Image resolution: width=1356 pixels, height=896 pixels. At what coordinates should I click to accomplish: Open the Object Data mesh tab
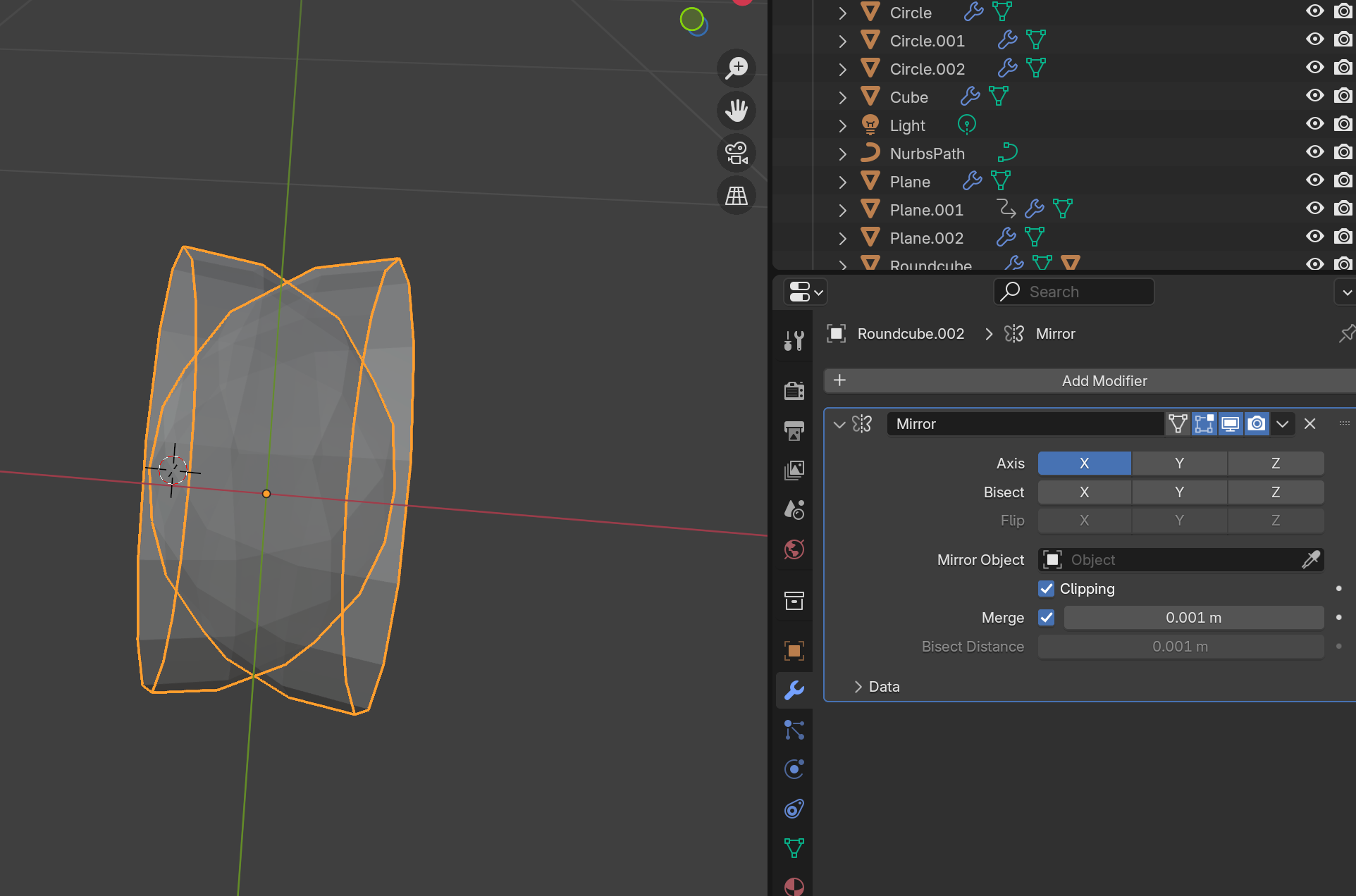[x=794, y=848]
